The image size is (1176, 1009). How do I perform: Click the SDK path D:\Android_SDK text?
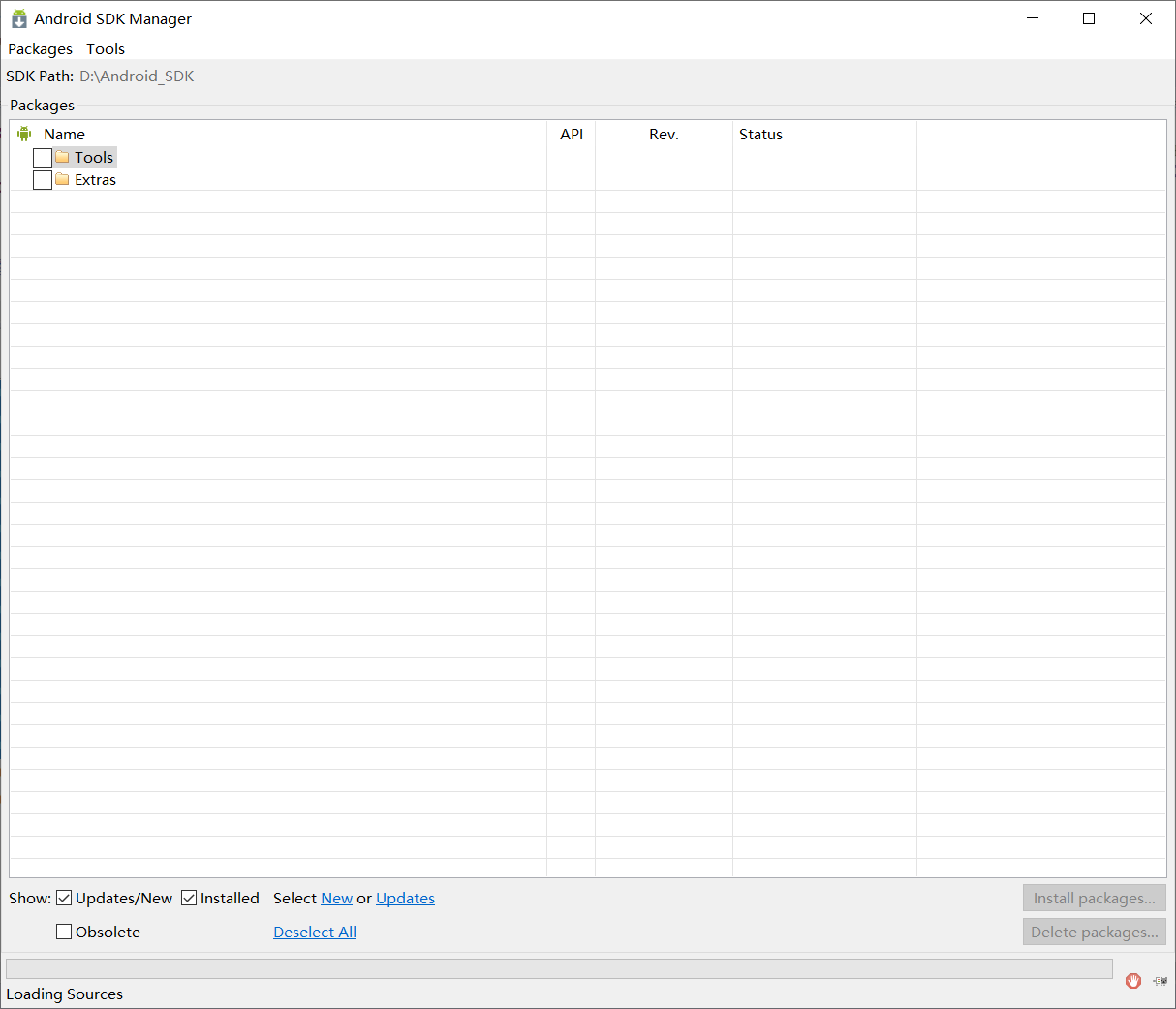137,76
